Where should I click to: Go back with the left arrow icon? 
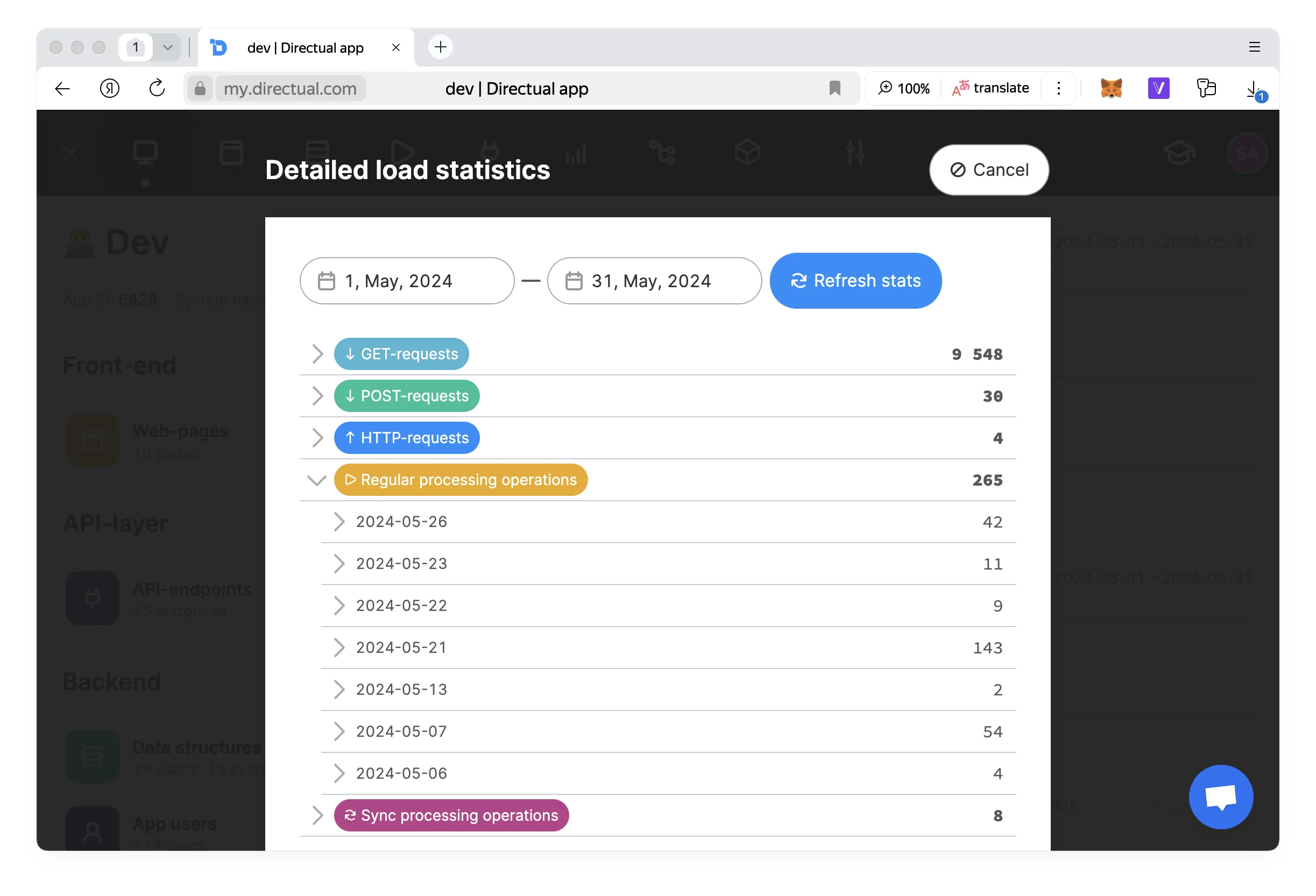point(62,88)
